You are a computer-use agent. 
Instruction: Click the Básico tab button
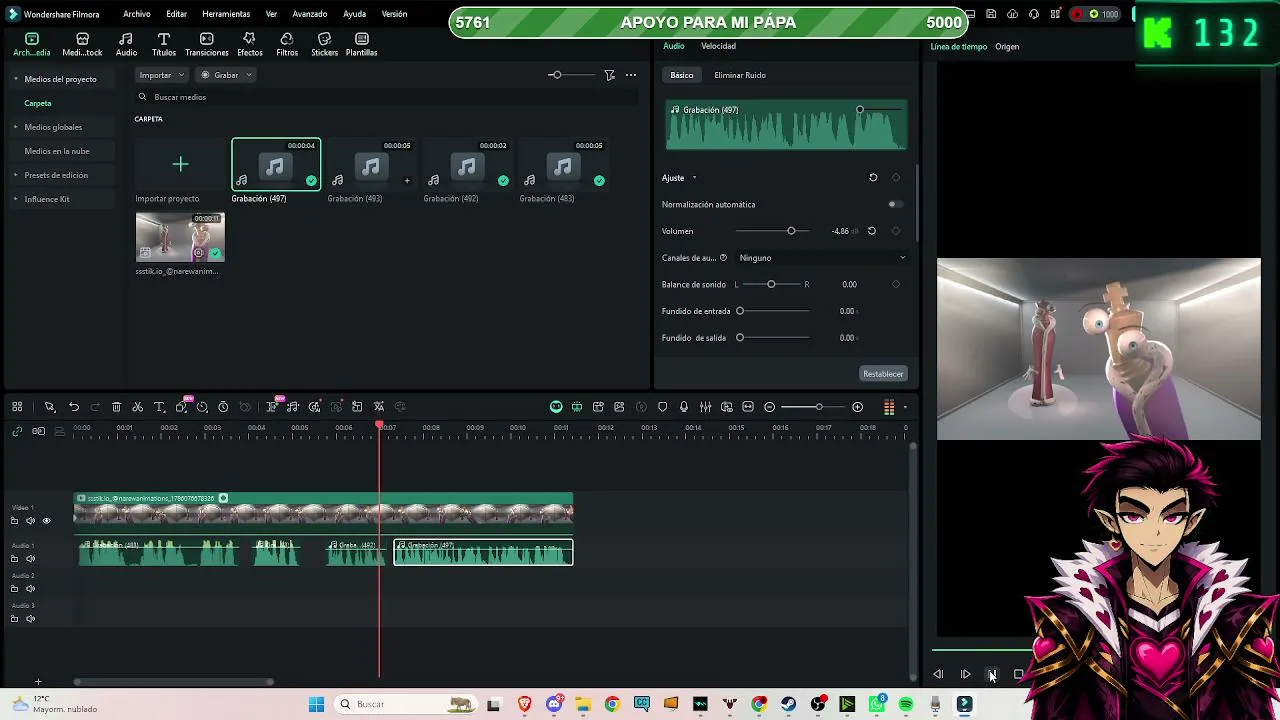tap(682, 75)
